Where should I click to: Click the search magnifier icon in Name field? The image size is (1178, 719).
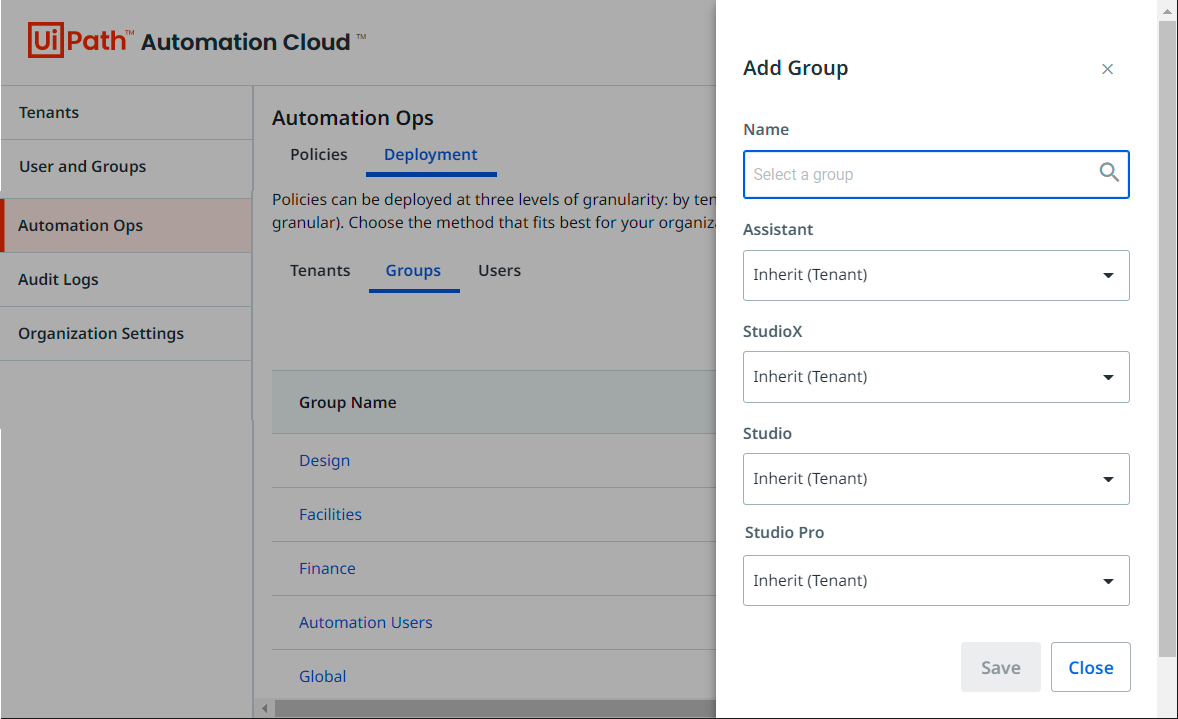(x=1109, y=173)
